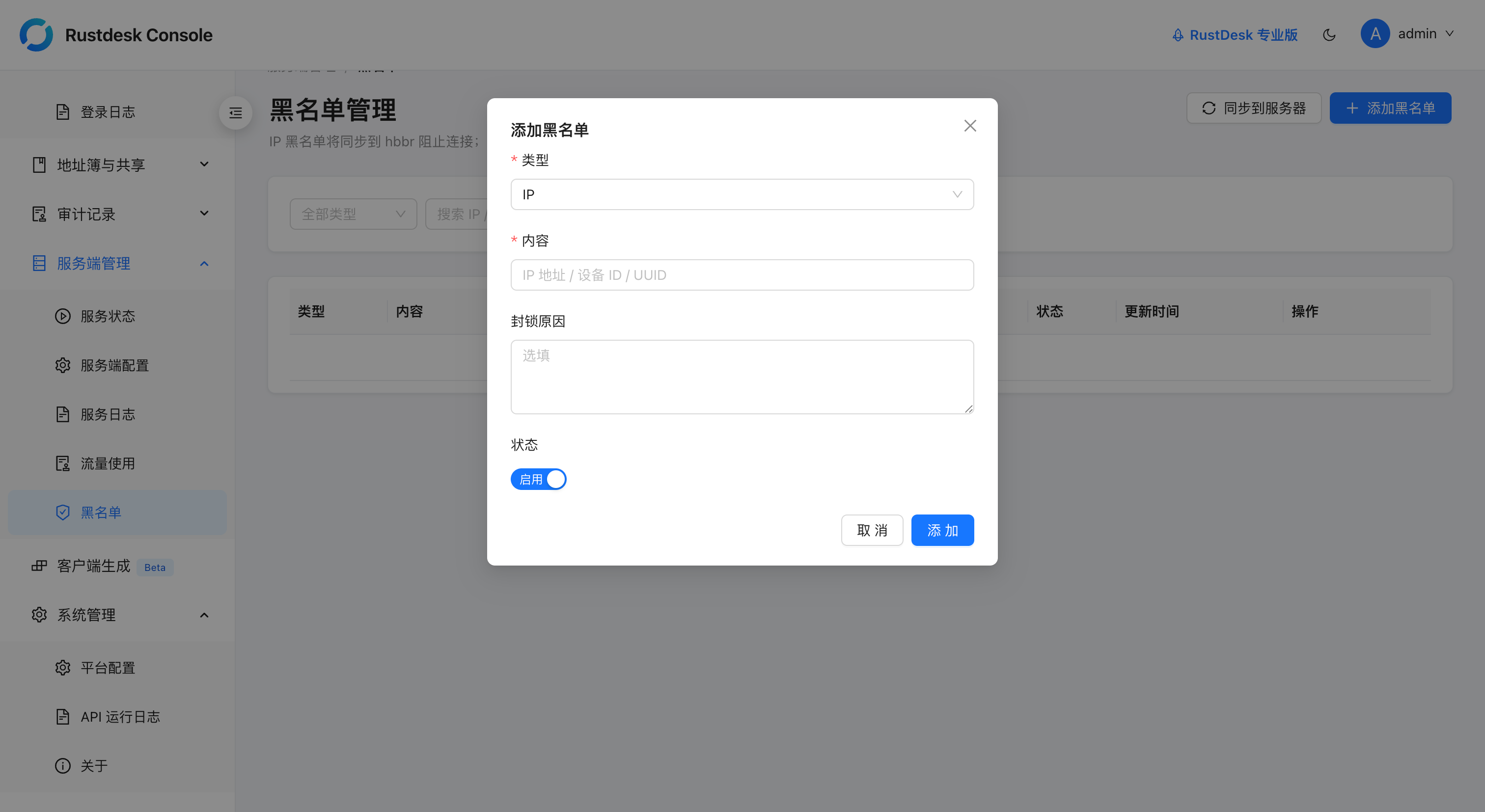Toggle the 启用 status switch
Screen dimensions: 1485x812
click(538, 480)
